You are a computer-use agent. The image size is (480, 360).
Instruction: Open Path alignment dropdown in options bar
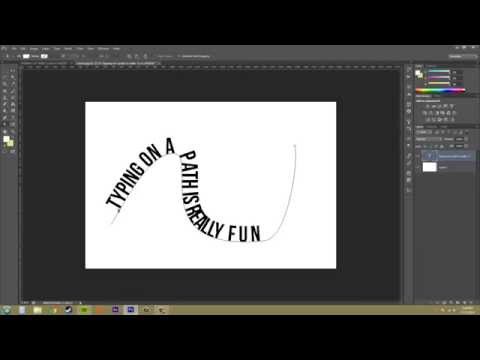pos(137,56)
